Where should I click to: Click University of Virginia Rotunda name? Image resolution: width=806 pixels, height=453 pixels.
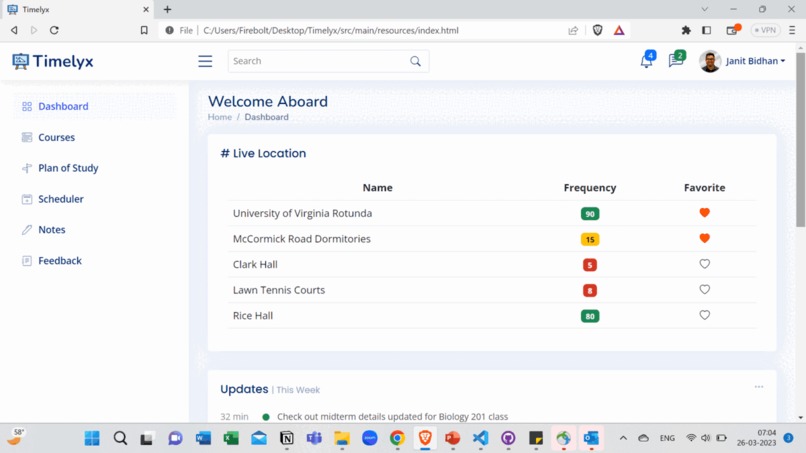tap(302, 213)
